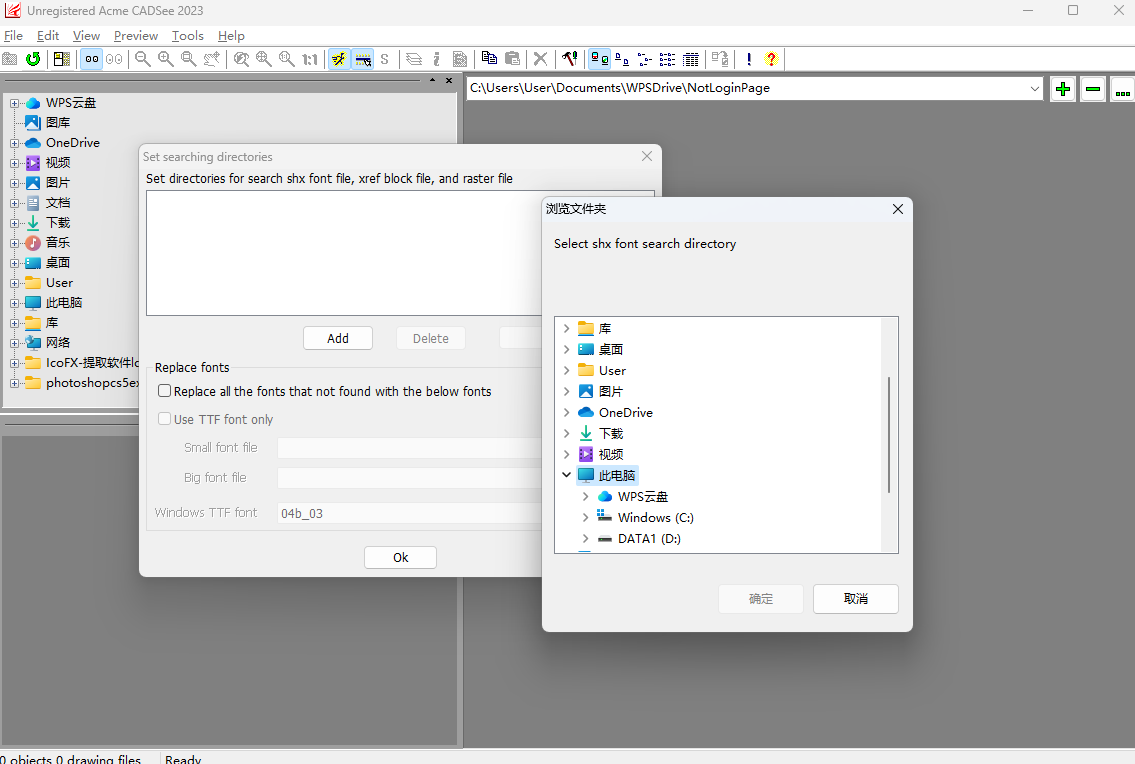The width and height of the screenshot is (1135, 764).
Task: Click the Delete button in directories dialog
Action: 431,338
